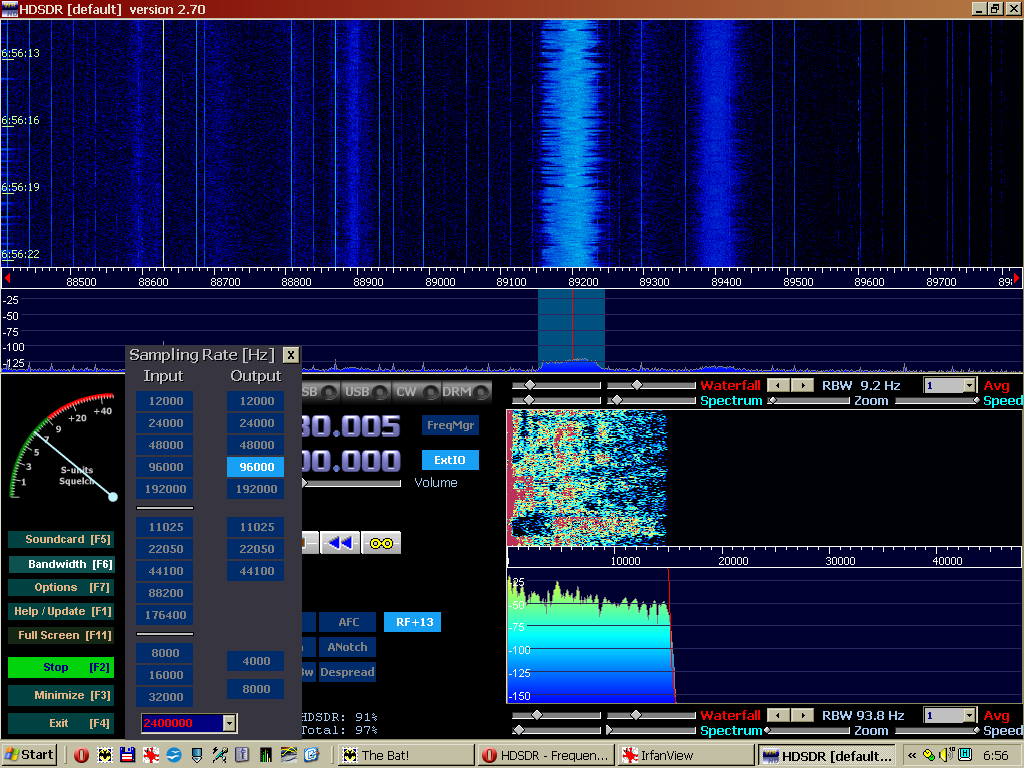
Task: Select DRM demodulation mode
Action: tap(466, 392)
